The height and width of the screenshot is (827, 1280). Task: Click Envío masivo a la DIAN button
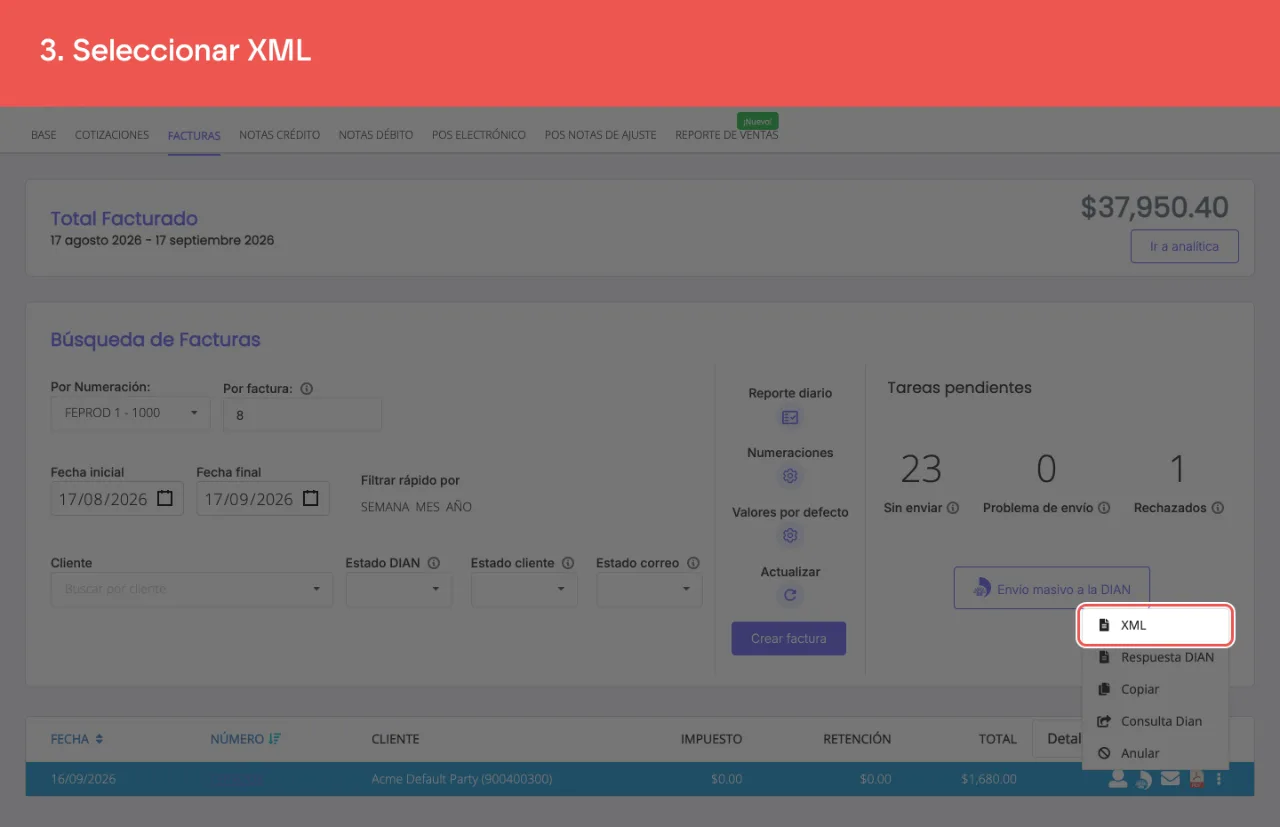(1051, 588)
